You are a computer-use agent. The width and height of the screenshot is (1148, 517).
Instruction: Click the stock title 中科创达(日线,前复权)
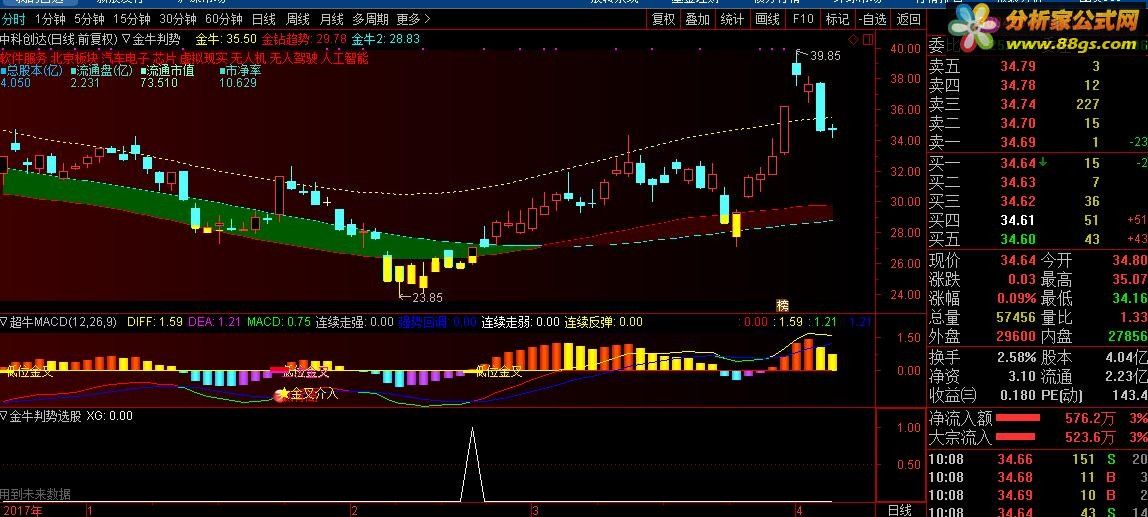coord(59,39)
